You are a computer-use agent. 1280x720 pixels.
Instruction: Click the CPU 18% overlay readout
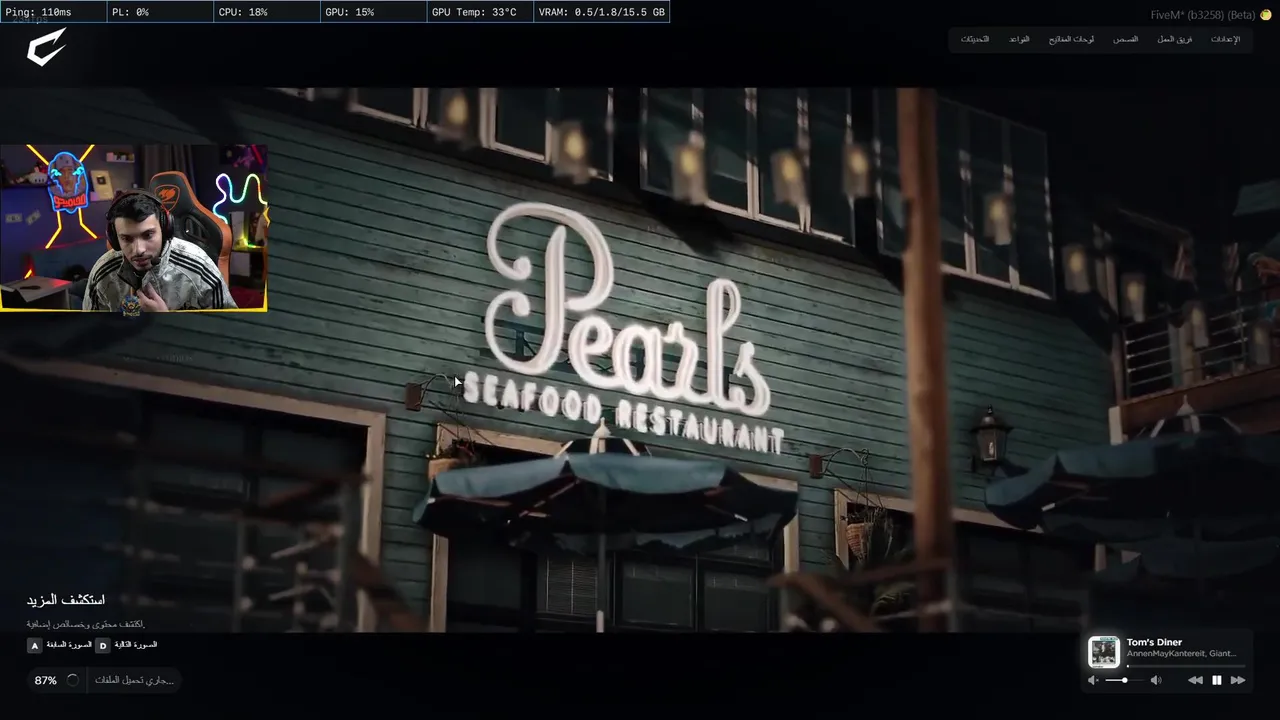click(267, 12)
